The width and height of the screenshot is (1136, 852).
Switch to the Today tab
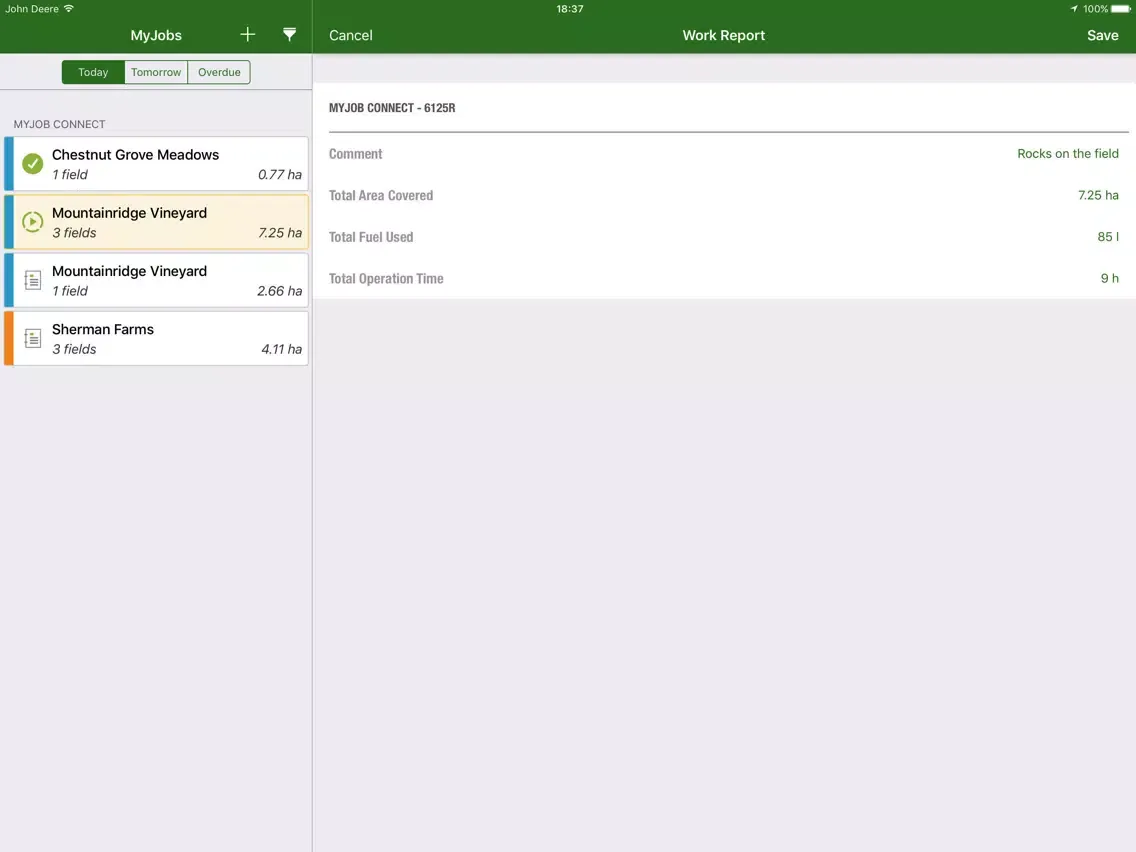point(93,72)
